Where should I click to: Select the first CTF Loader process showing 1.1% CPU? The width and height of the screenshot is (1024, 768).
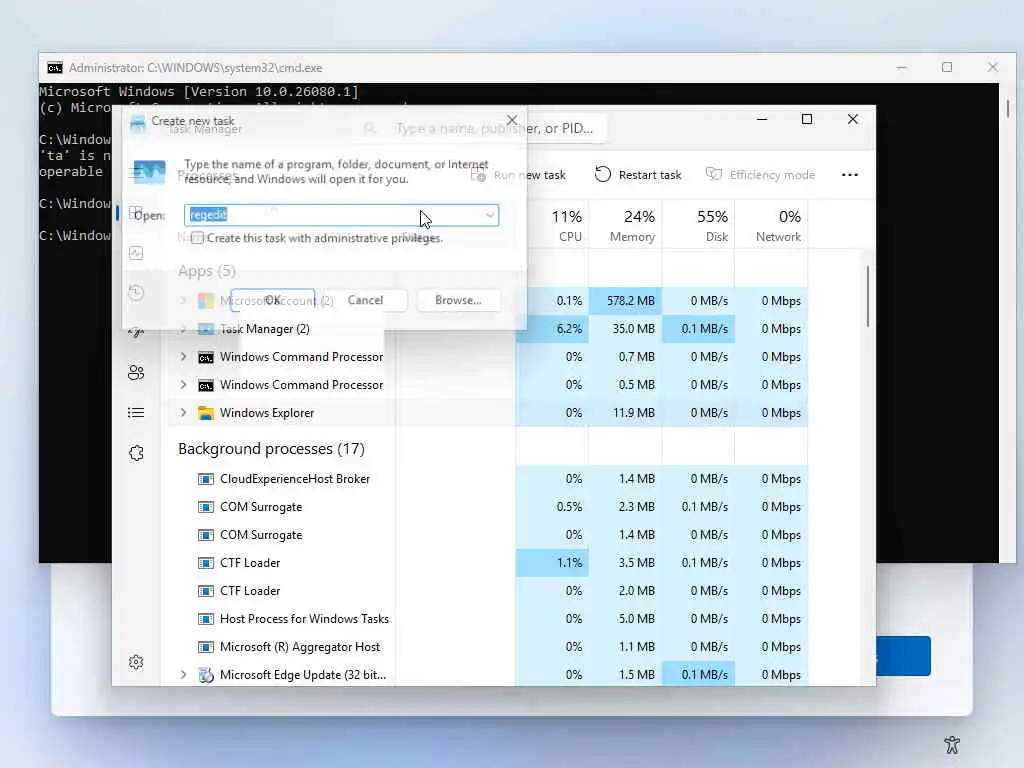[487, 563]
